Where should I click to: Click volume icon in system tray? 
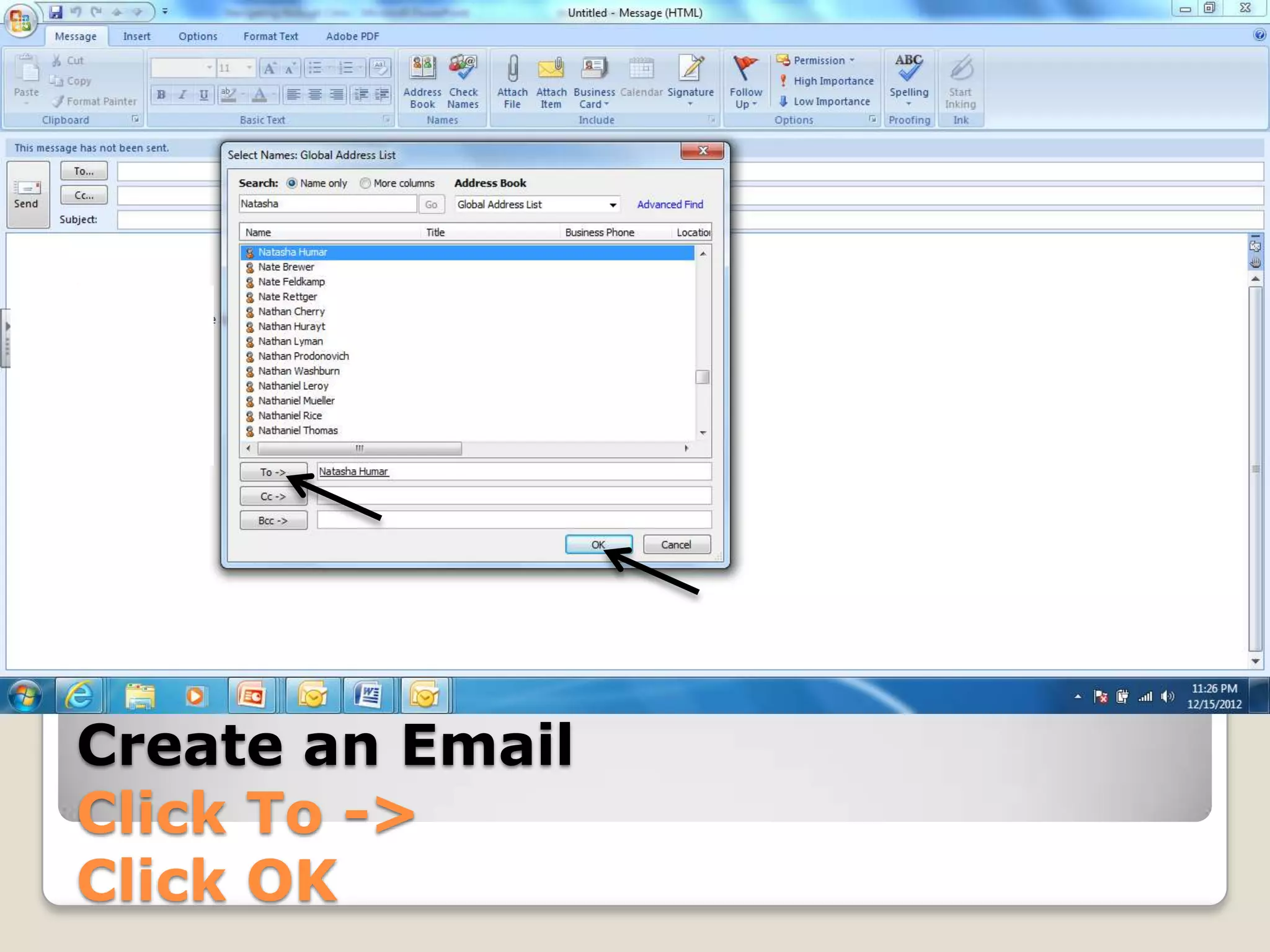(x=1168, y=697)
